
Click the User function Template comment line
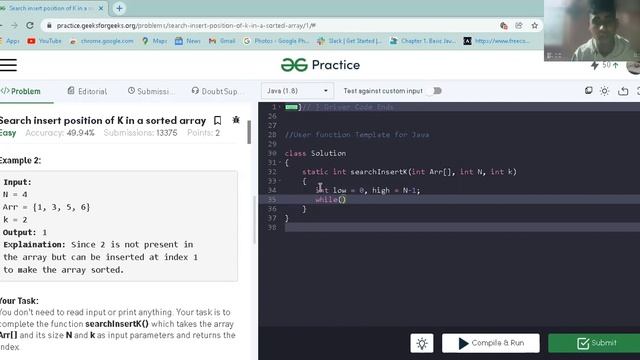(x=357, y=135)
